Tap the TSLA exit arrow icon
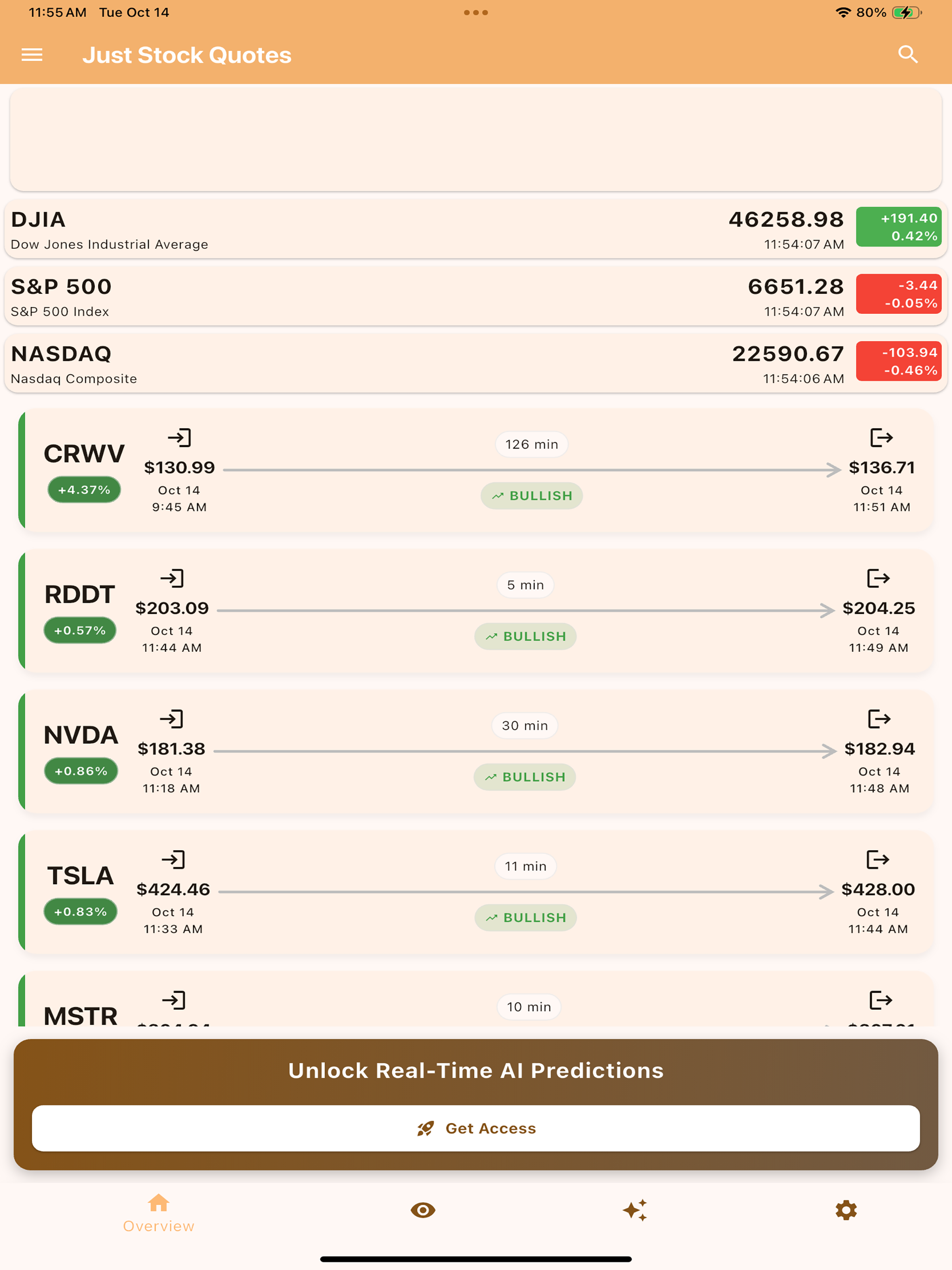This screenshot has width=952, height=1270. point(877,860)
